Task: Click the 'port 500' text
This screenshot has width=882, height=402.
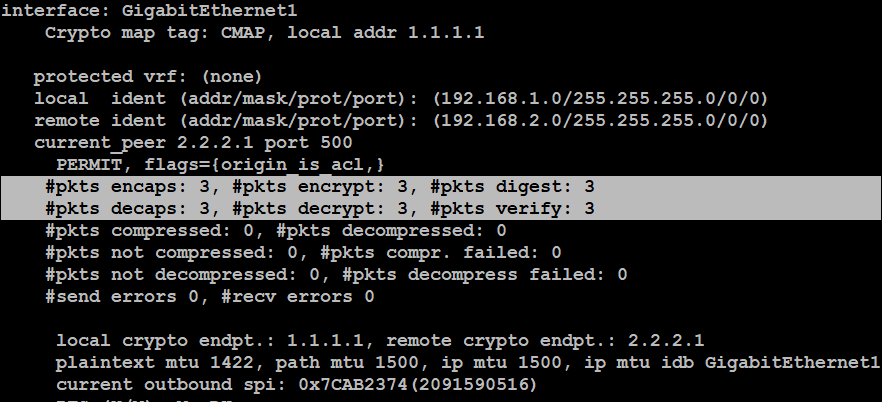Action: coord(308,142)
